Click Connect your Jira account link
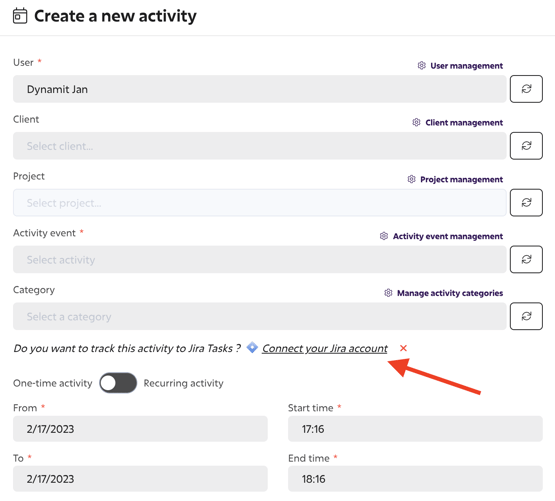The image size is (555, 501). pyautogui.click(x=325, y=349)
